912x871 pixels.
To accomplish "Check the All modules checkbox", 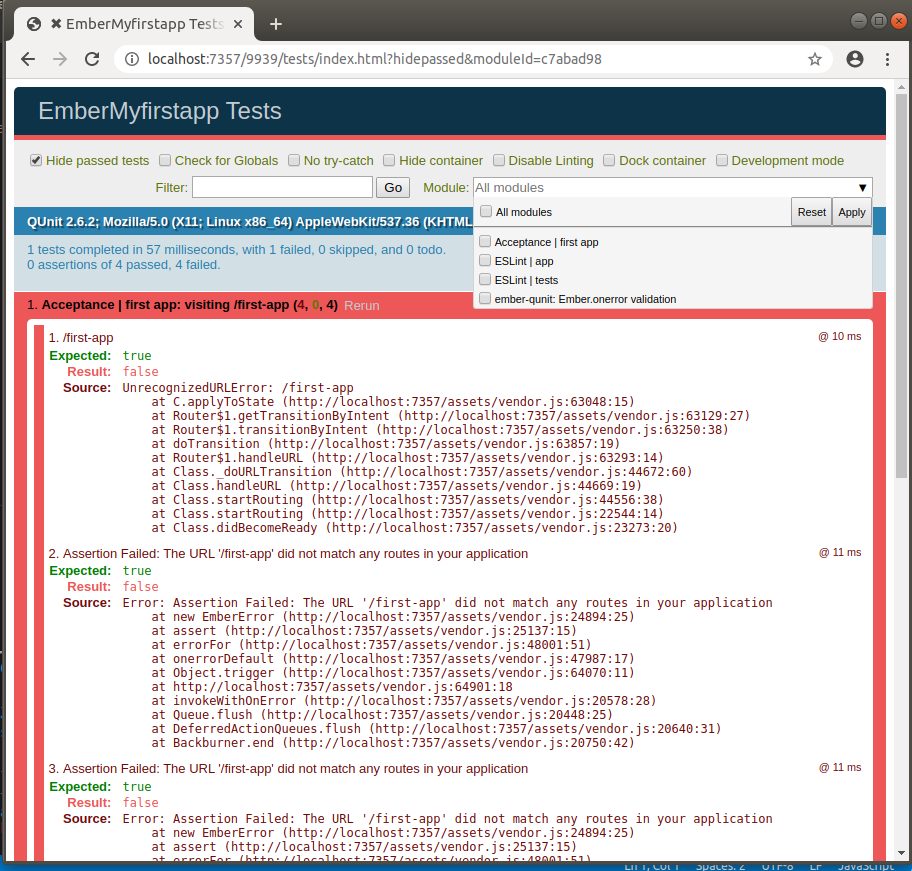I will click(x=486, y=212).
